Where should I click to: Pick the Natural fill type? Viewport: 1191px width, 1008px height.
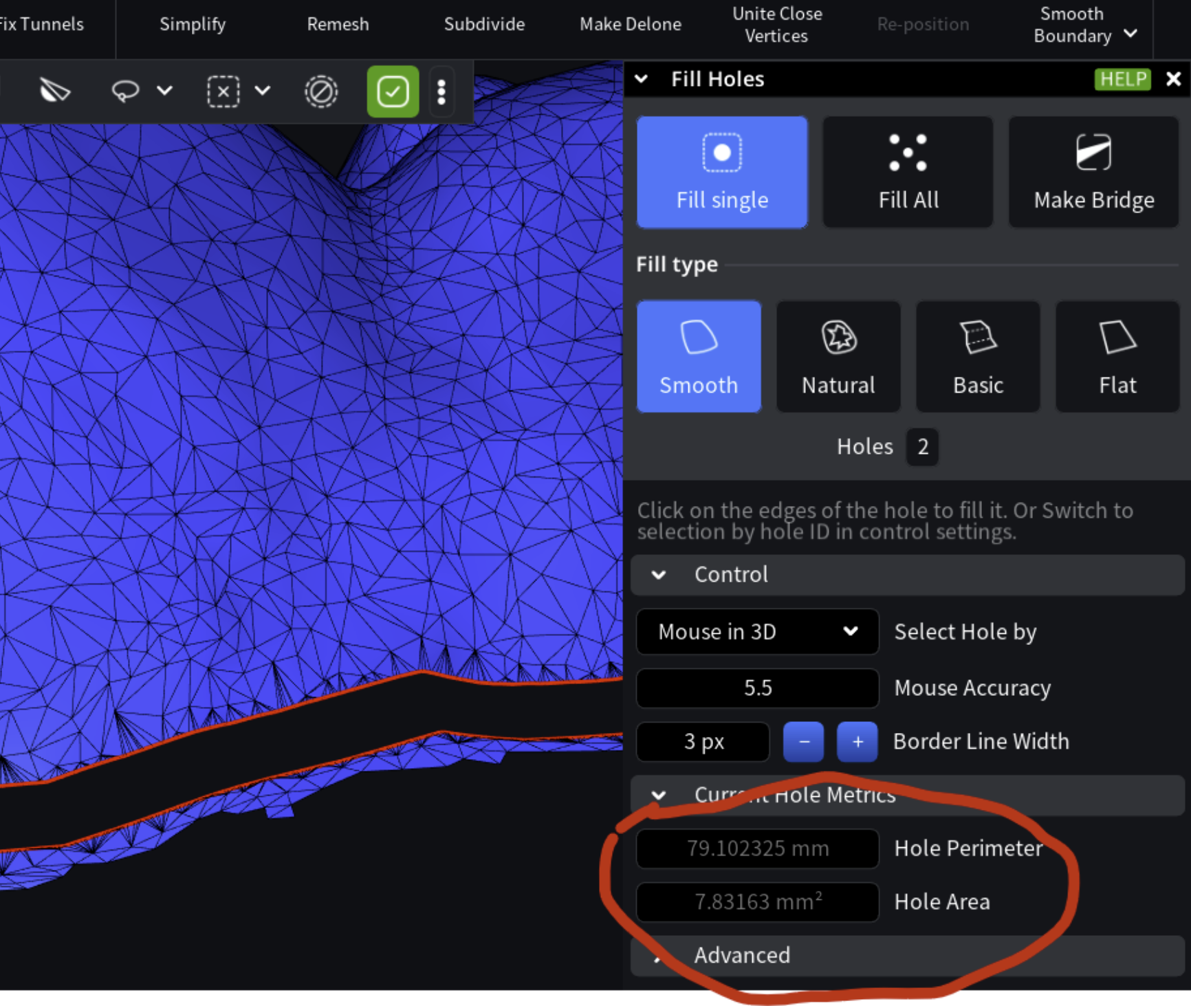[x=838, y=356]
